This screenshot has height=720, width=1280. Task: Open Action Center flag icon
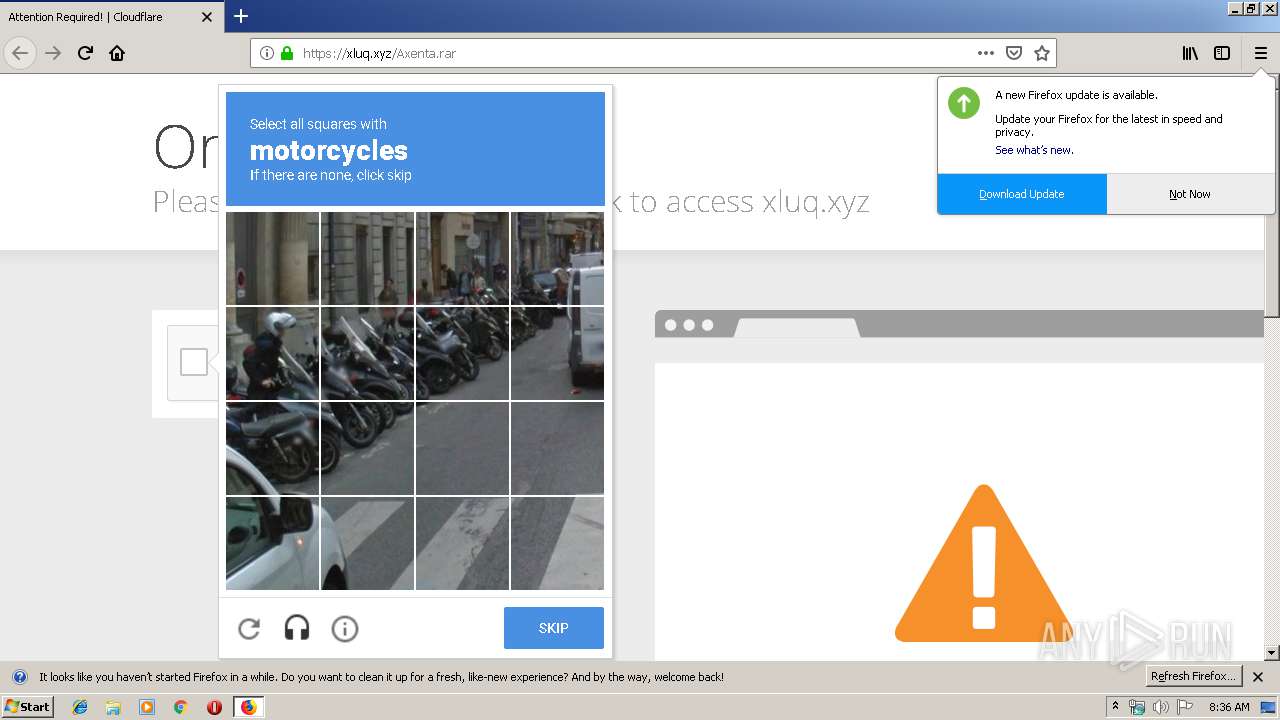1185,707
